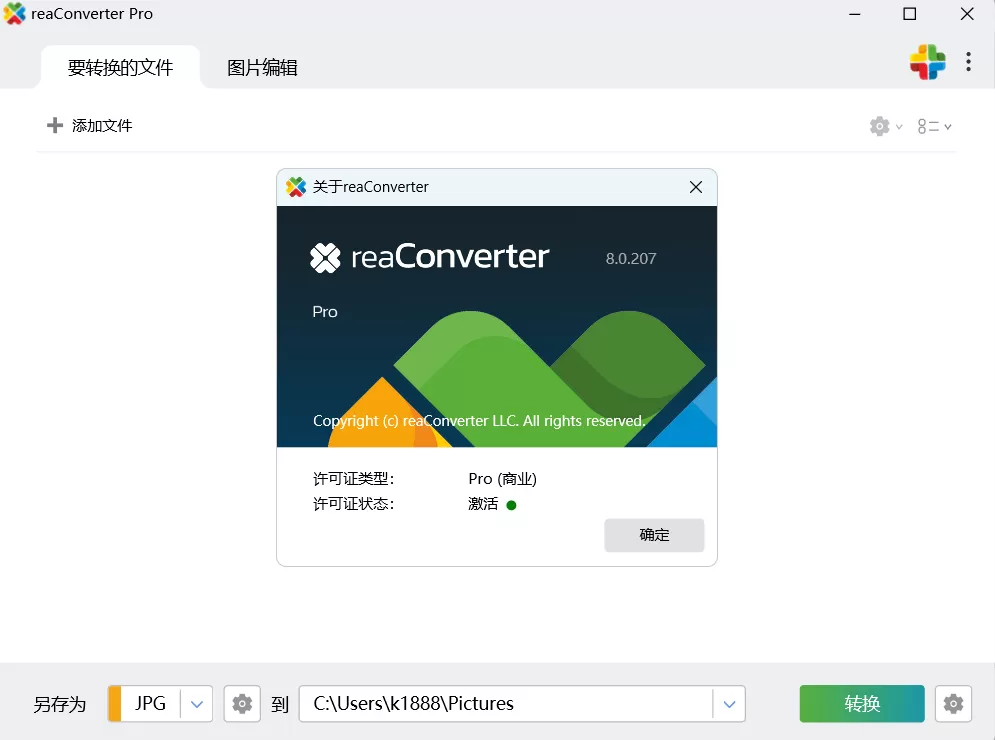Switch to the 图片编辑 tab
The width and height of the screenshot is (995, 740).
point(261,68)
